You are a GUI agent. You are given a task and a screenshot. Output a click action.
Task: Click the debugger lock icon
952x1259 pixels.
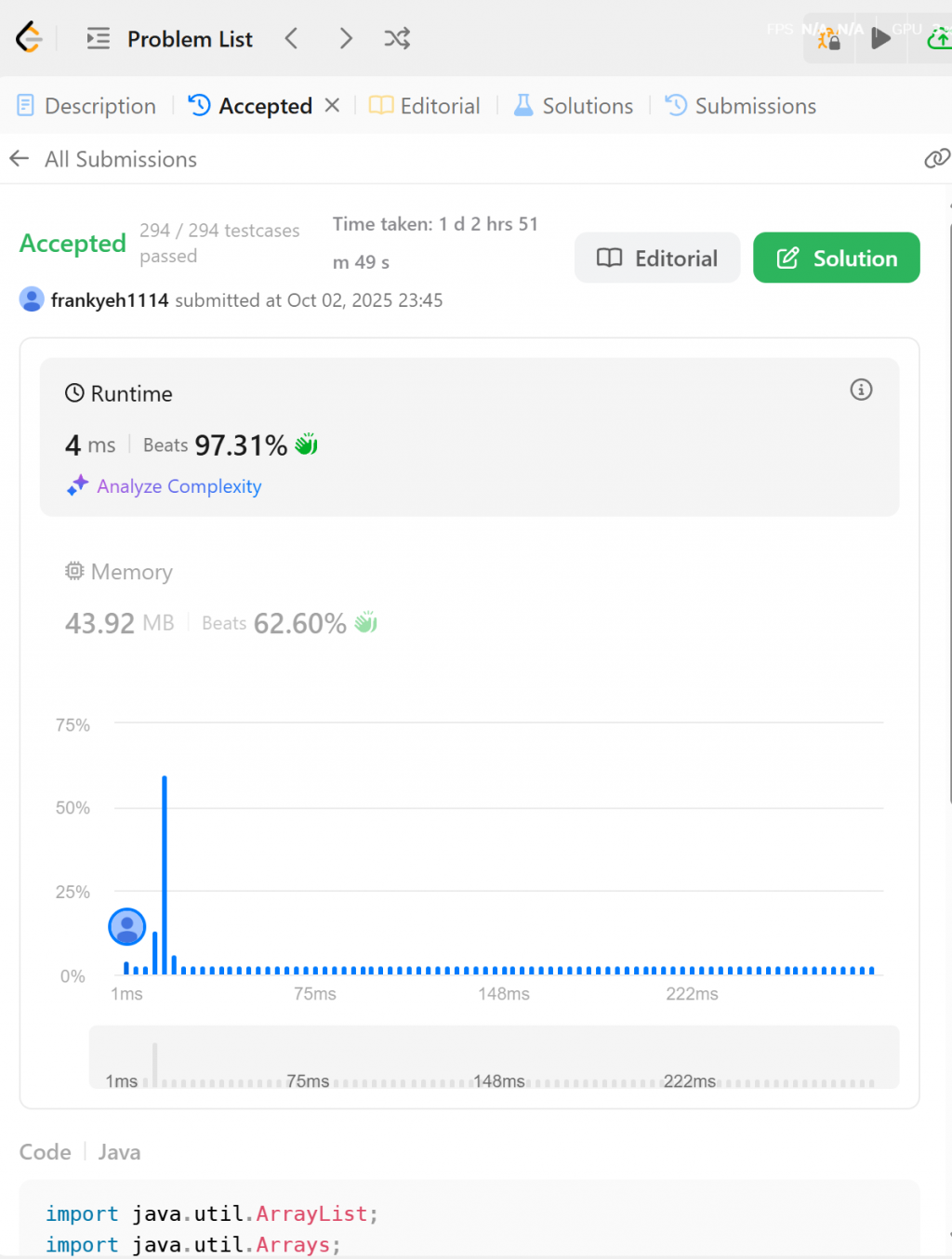(828, 39)
